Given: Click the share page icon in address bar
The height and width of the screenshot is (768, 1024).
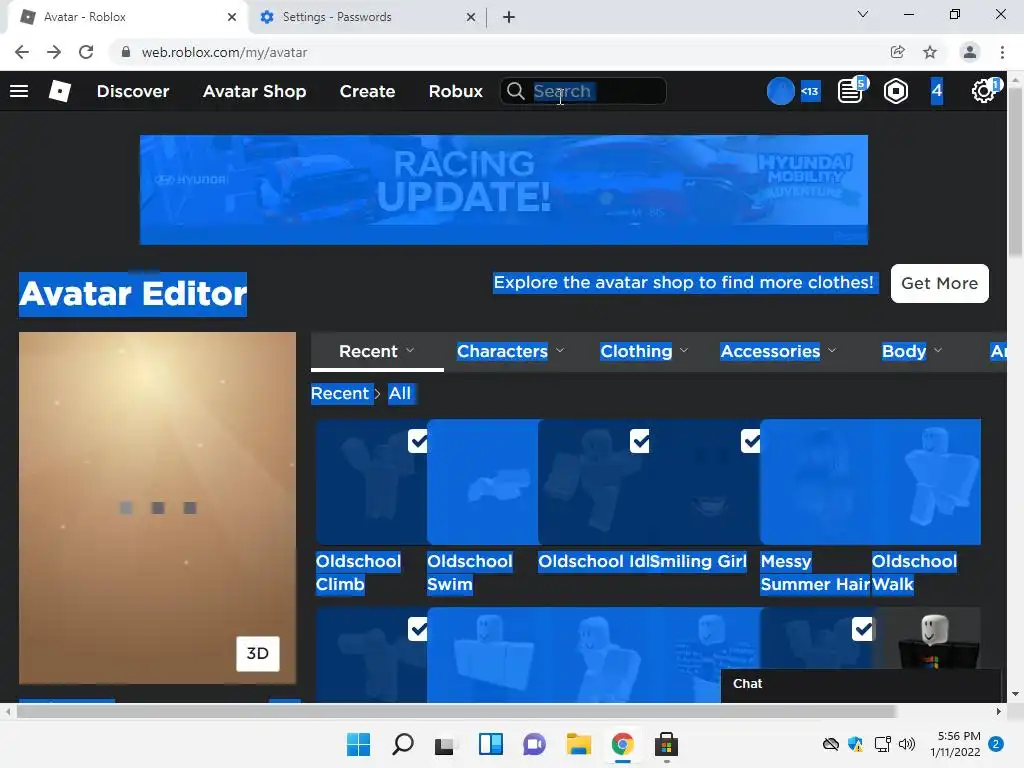Looking at the screenshot, I should (x=897, y=52).
